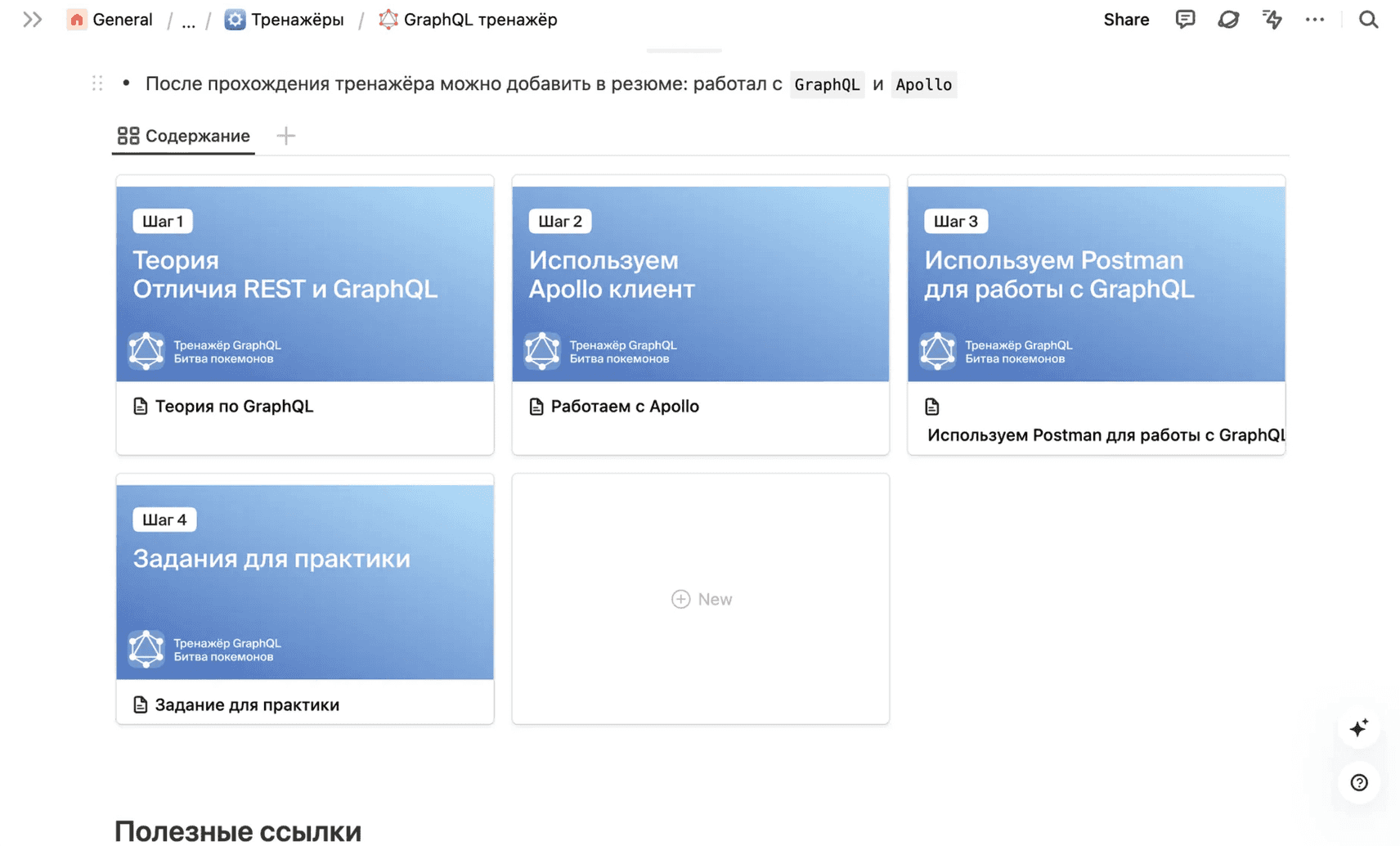The height and width of the screenshot is (846, 1400).
Task: Open the page updates icon
Action: coord(1227,20)
